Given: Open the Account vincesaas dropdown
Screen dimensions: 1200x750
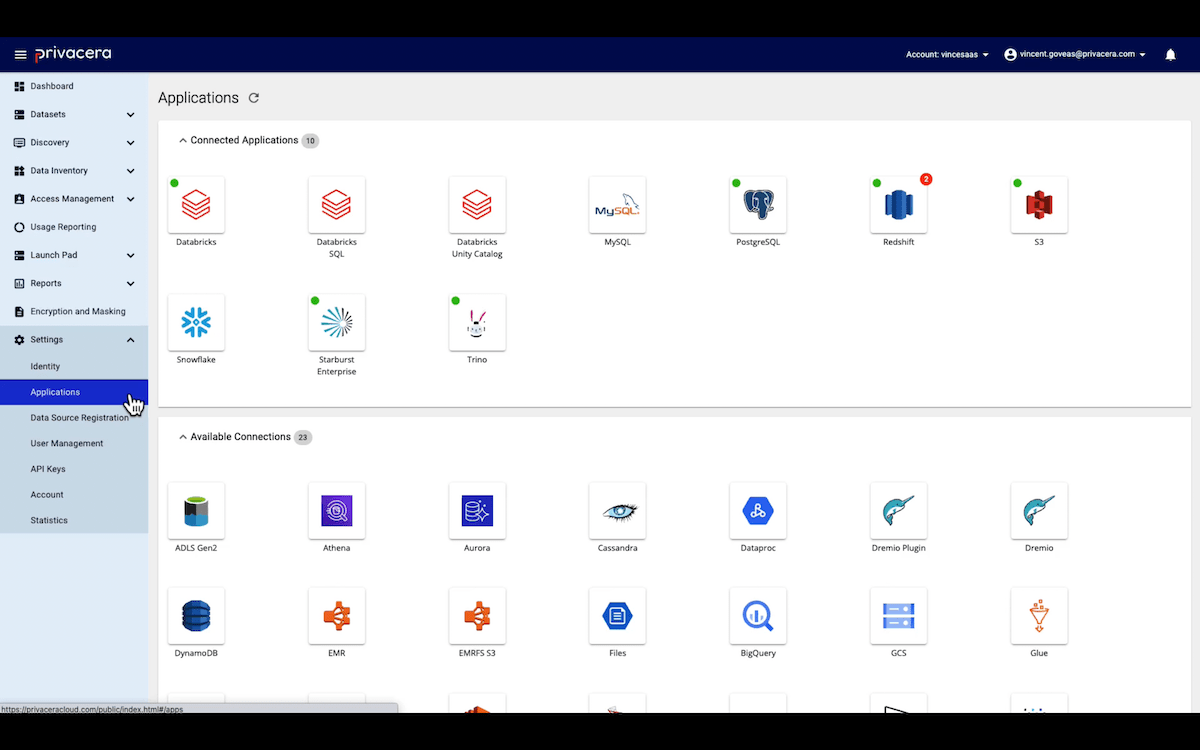Looking at the screenshot, I should [947, 54].
